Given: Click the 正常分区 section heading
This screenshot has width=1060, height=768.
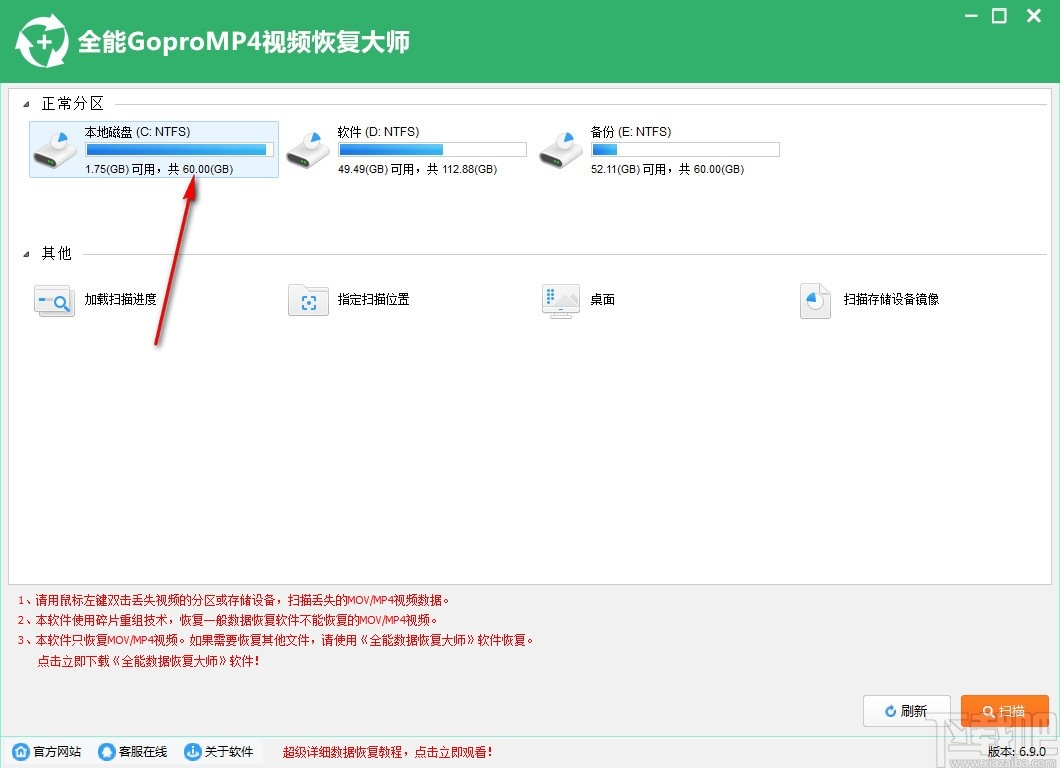Looking at the screenshot, I should click(x=73, y=103).
